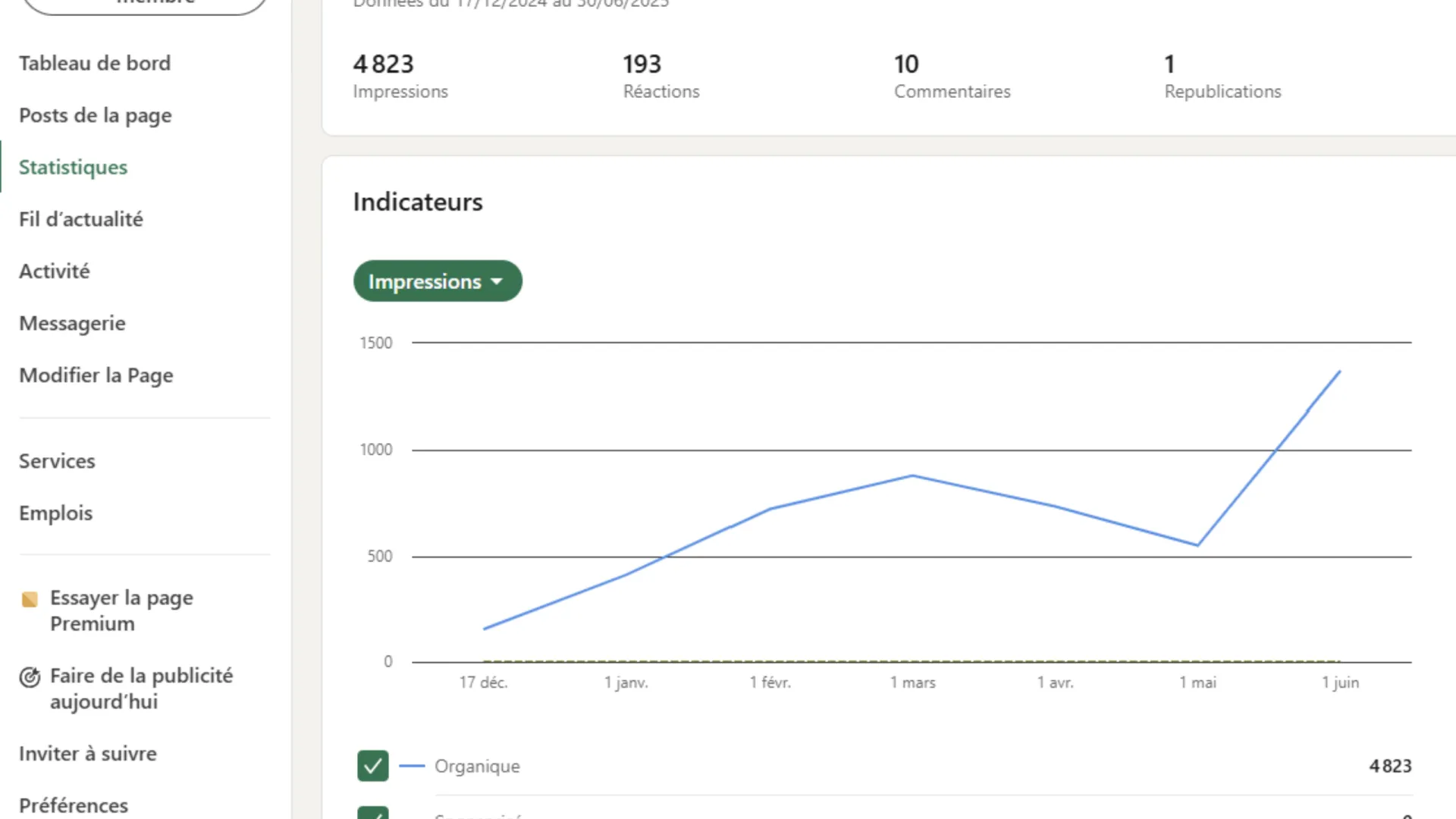Viewport: 1456px width, 819px height.
Task: Select Inviter à suivre
Action: (87, 754)
